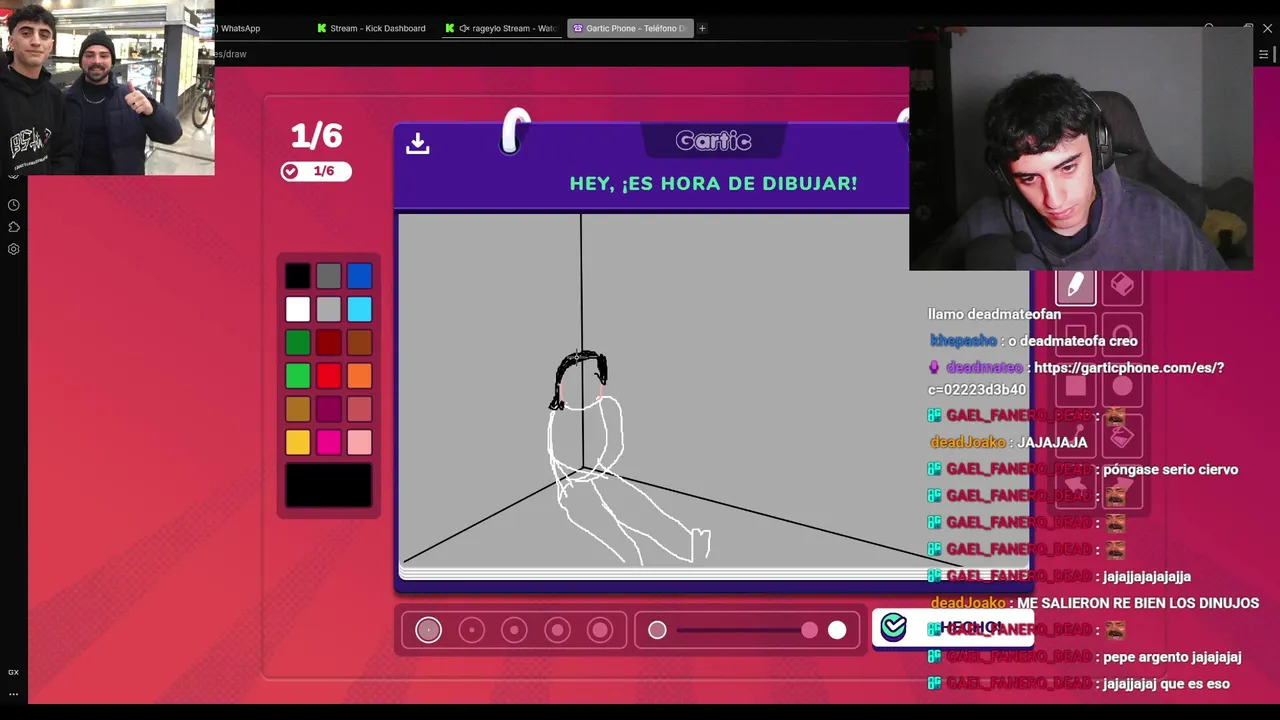Click the Gartic logo header
Image resolution: width=1280 pixels, height=720 pixels.
click(713, 141)
